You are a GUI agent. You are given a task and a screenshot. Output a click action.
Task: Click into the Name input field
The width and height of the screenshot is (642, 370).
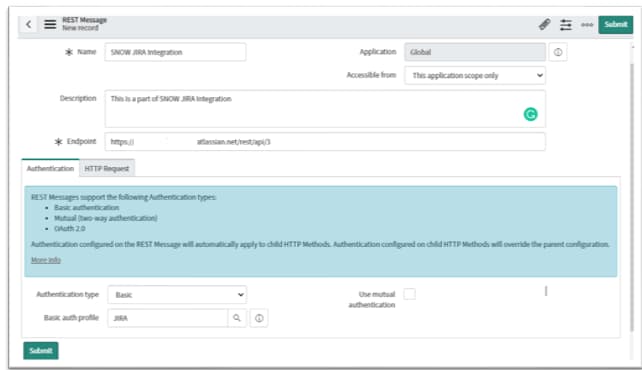pos(175,52)
